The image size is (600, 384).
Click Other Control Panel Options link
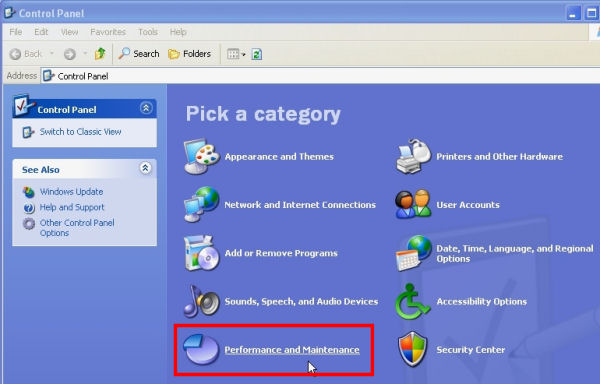click(x=77, y=228)
